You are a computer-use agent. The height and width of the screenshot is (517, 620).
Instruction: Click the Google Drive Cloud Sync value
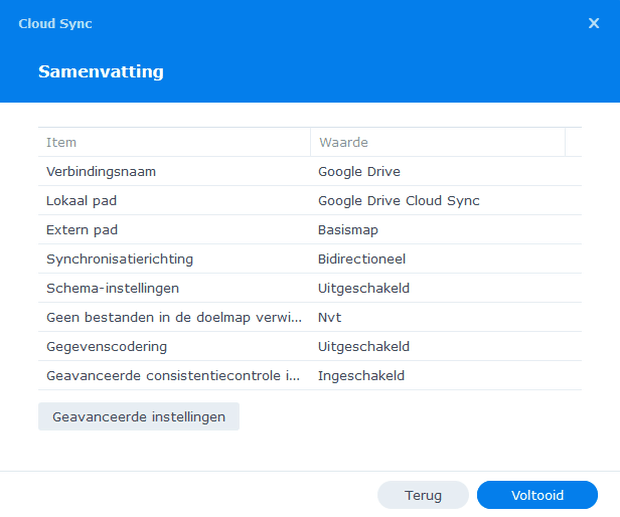(399, 201)
